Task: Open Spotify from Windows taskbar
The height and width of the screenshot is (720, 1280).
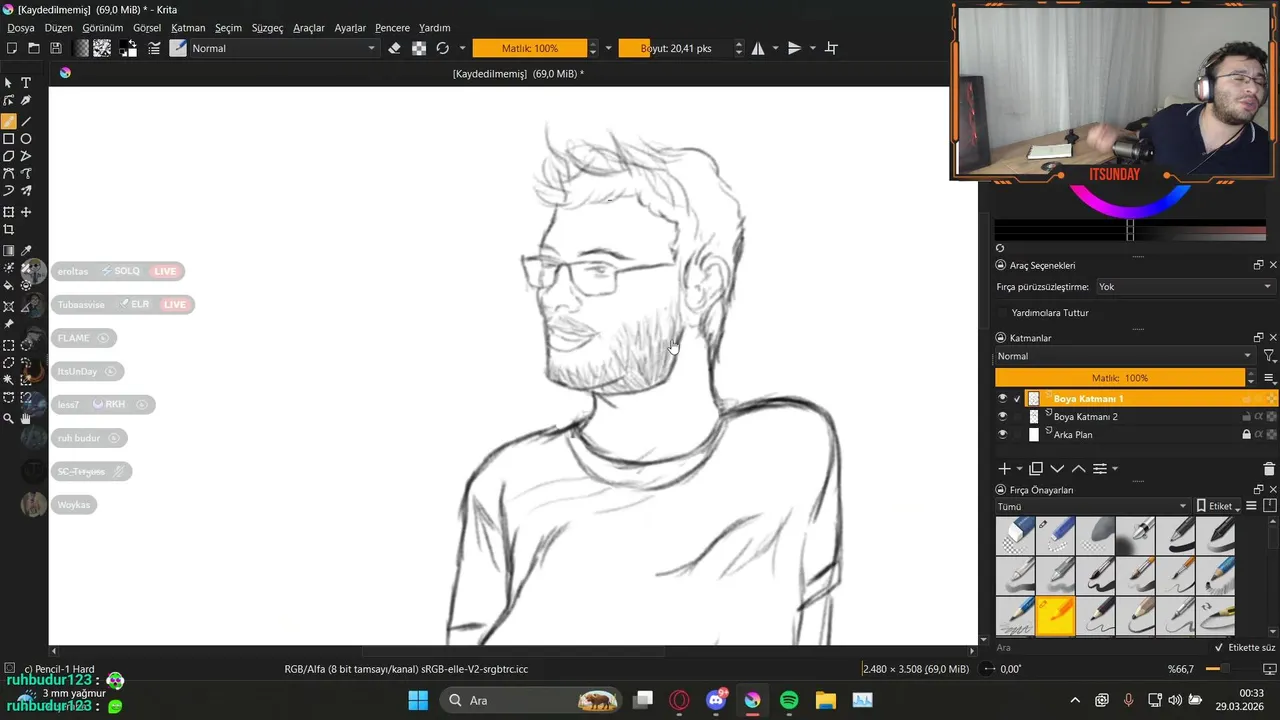Action: coord(789,700)
